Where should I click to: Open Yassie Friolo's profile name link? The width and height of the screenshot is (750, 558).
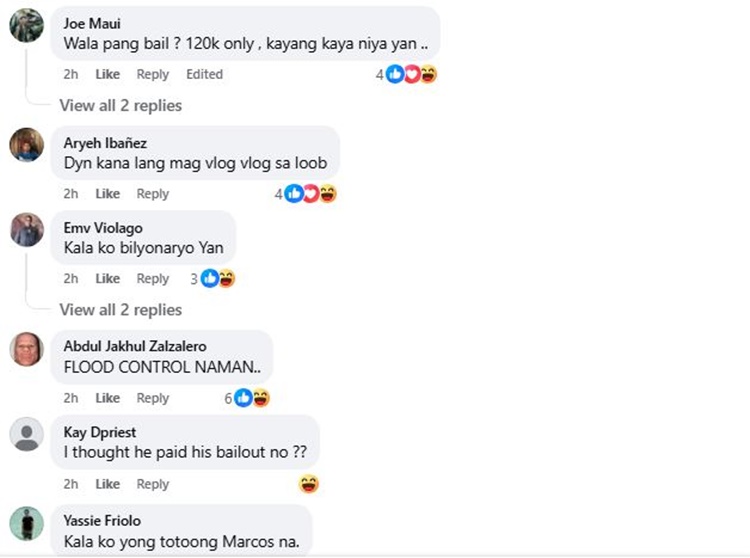(x=102, y=520)
